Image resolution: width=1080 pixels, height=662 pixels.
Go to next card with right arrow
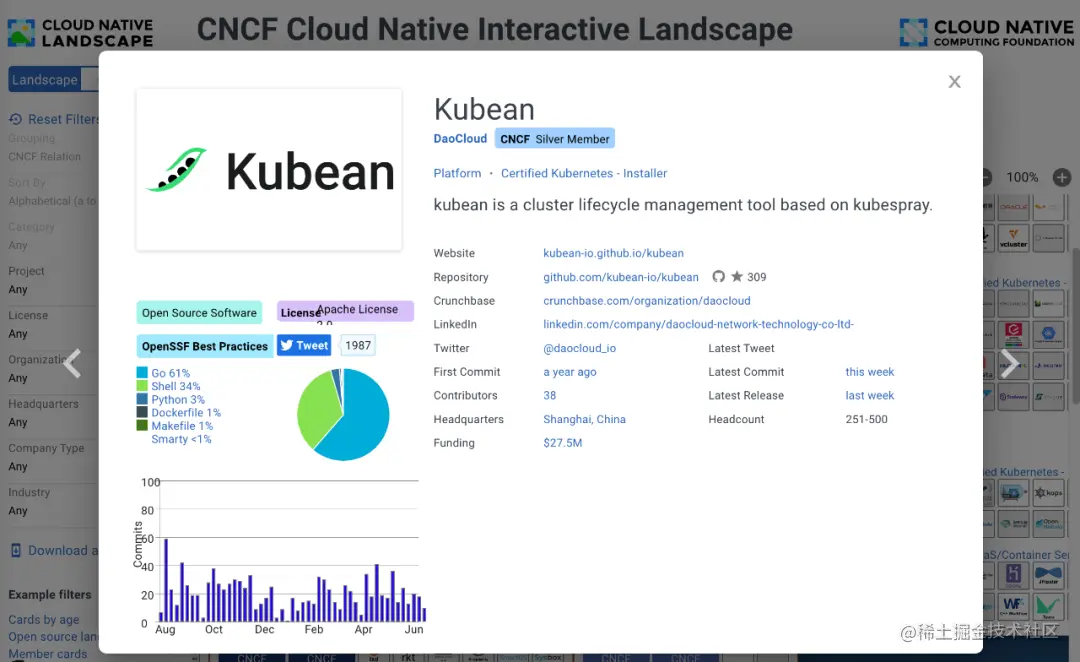click(1009, 364)
